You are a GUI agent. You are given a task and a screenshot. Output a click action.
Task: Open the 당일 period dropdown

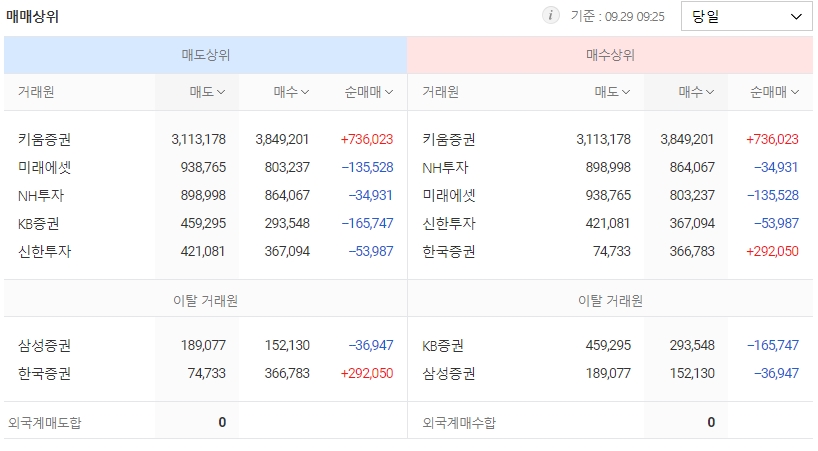click(x=746, y=16)
